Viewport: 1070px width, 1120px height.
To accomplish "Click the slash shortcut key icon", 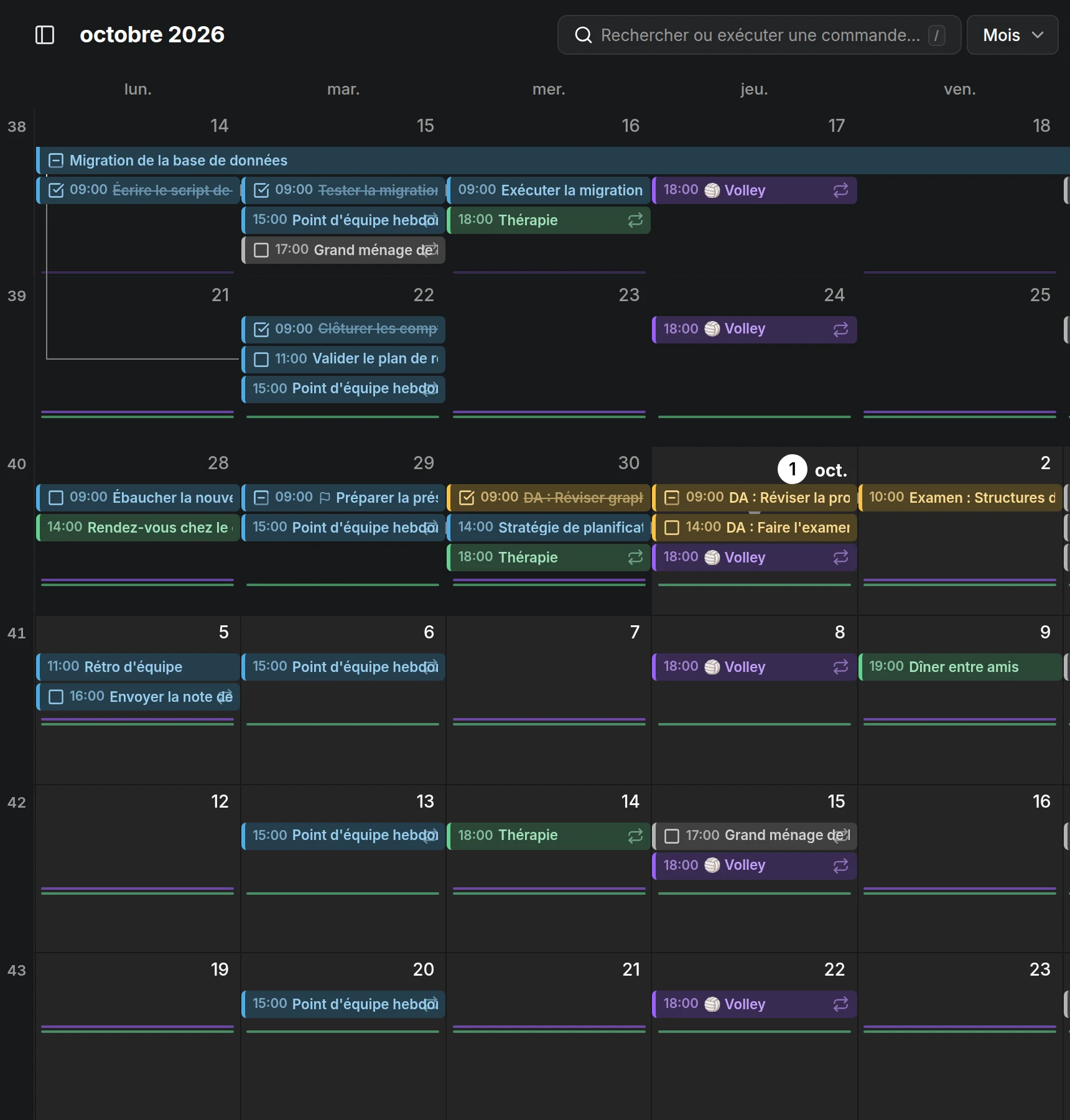I will pos(936,35).
